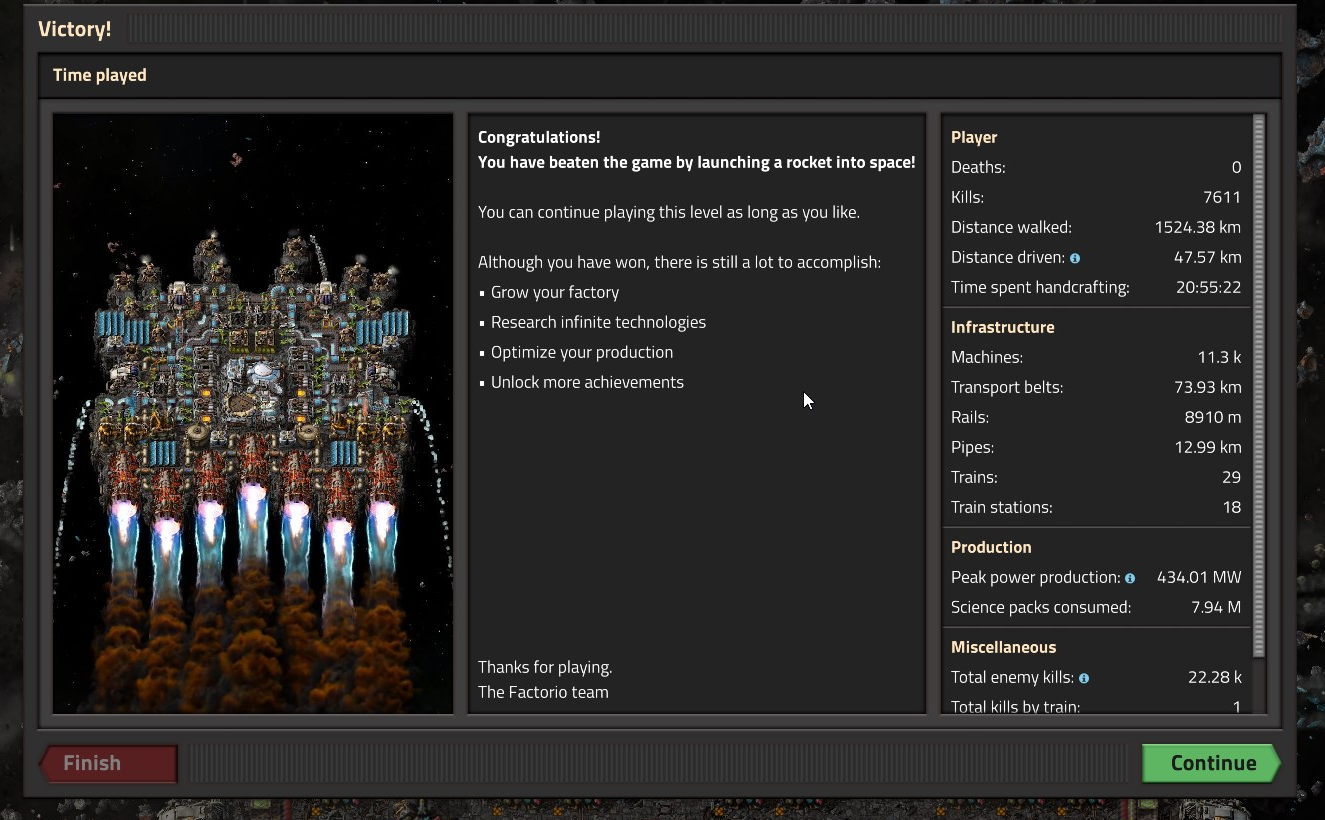Click the Time played heading

tap(100, 75)
